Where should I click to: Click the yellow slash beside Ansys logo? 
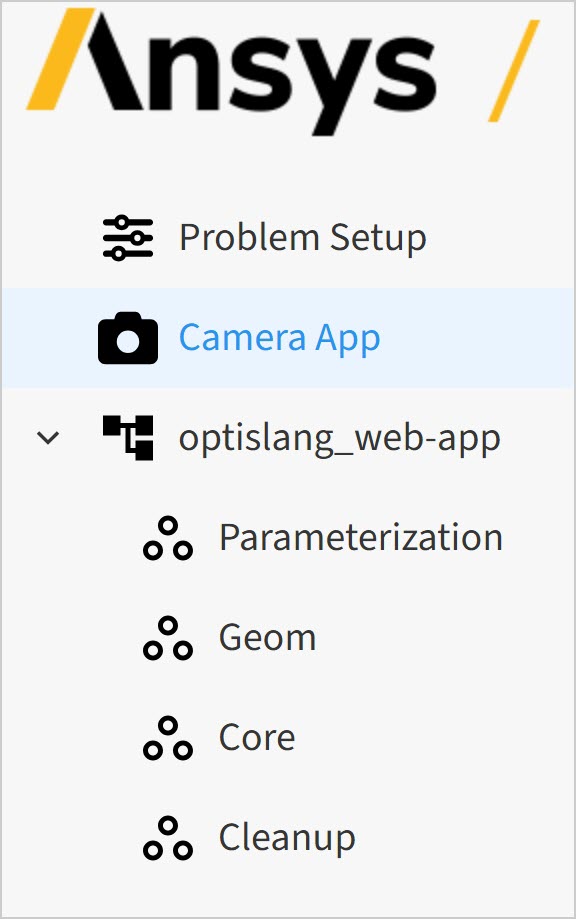coord(513,70)
